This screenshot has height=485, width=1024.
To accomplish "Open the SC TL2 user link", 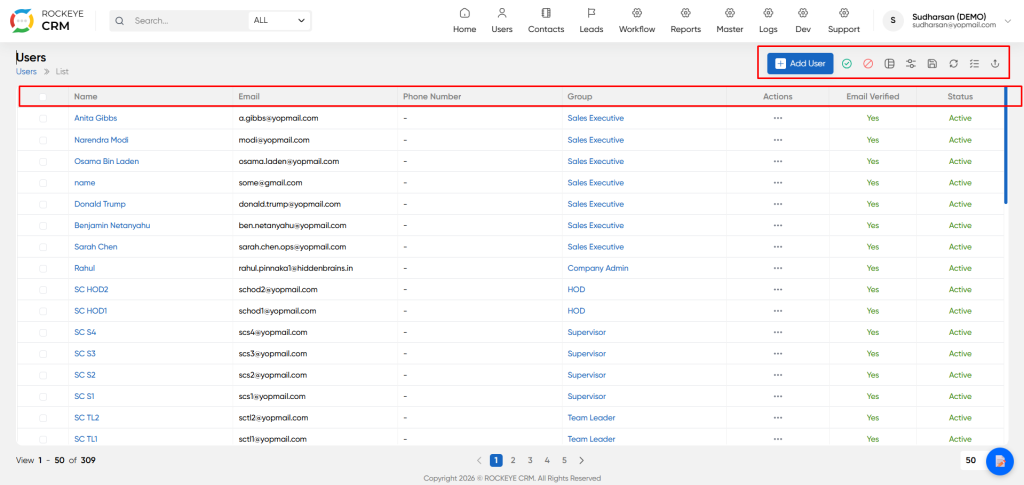I will [87, 418].
